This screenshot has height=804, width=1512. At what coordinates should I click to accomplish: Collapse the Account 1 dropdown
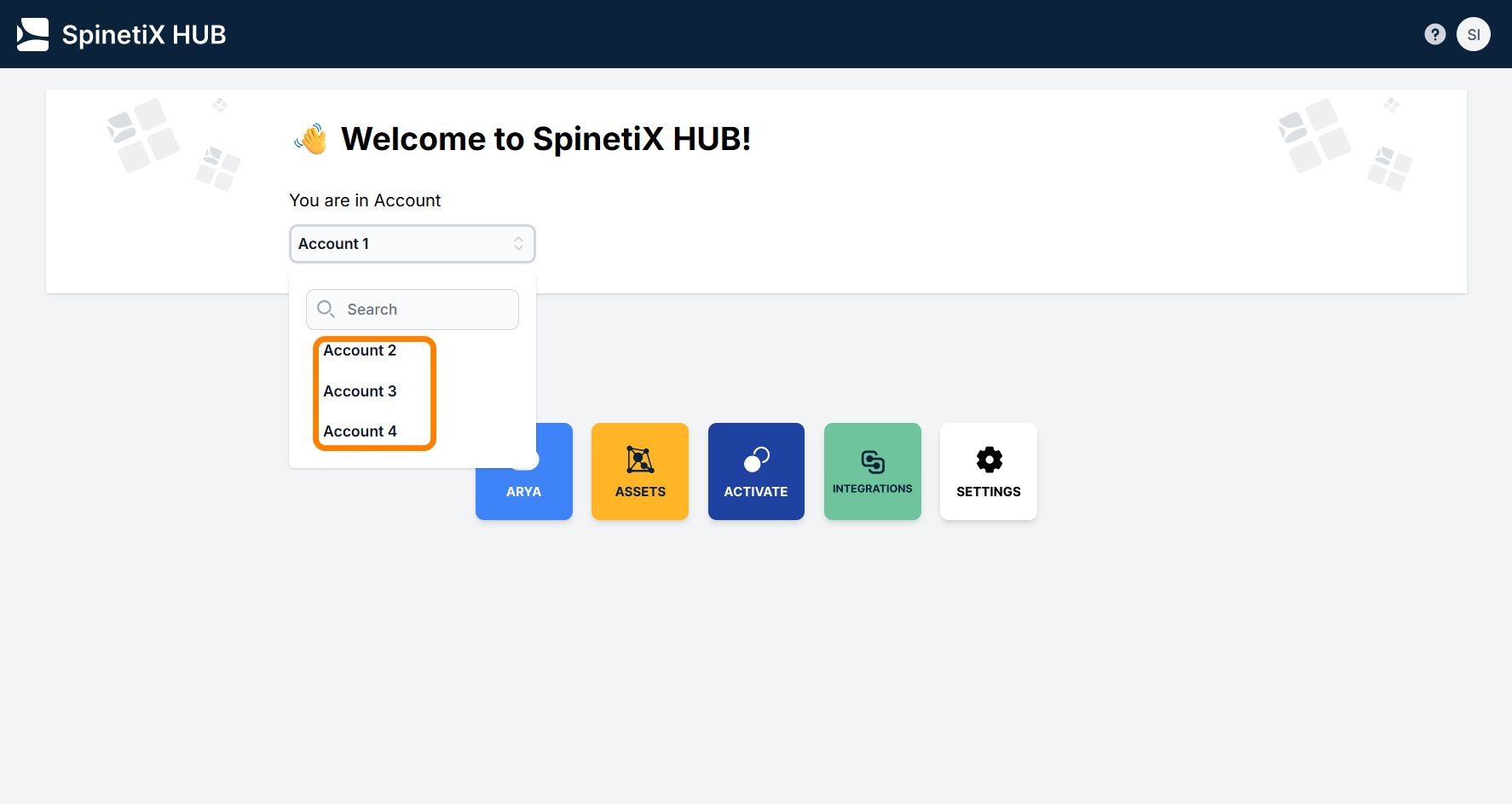(x=413, y=244)
